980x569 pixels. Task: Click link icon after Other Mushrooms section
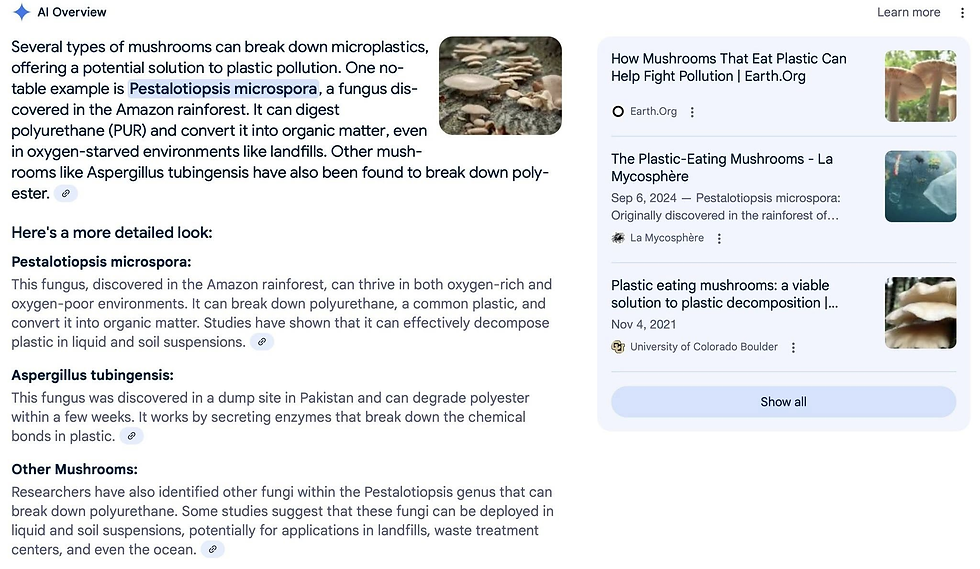tap(212, 549)
